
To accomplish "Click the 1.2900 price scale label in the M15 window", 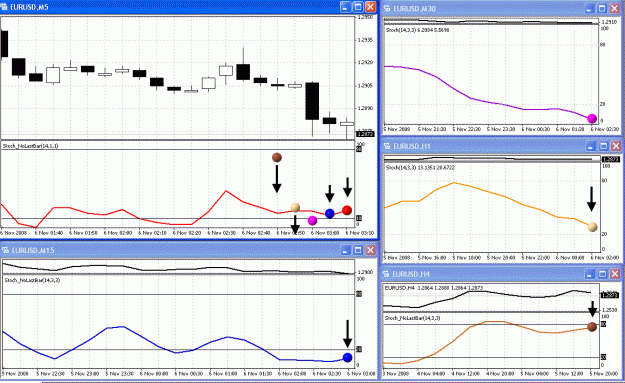I will [365, 272].
